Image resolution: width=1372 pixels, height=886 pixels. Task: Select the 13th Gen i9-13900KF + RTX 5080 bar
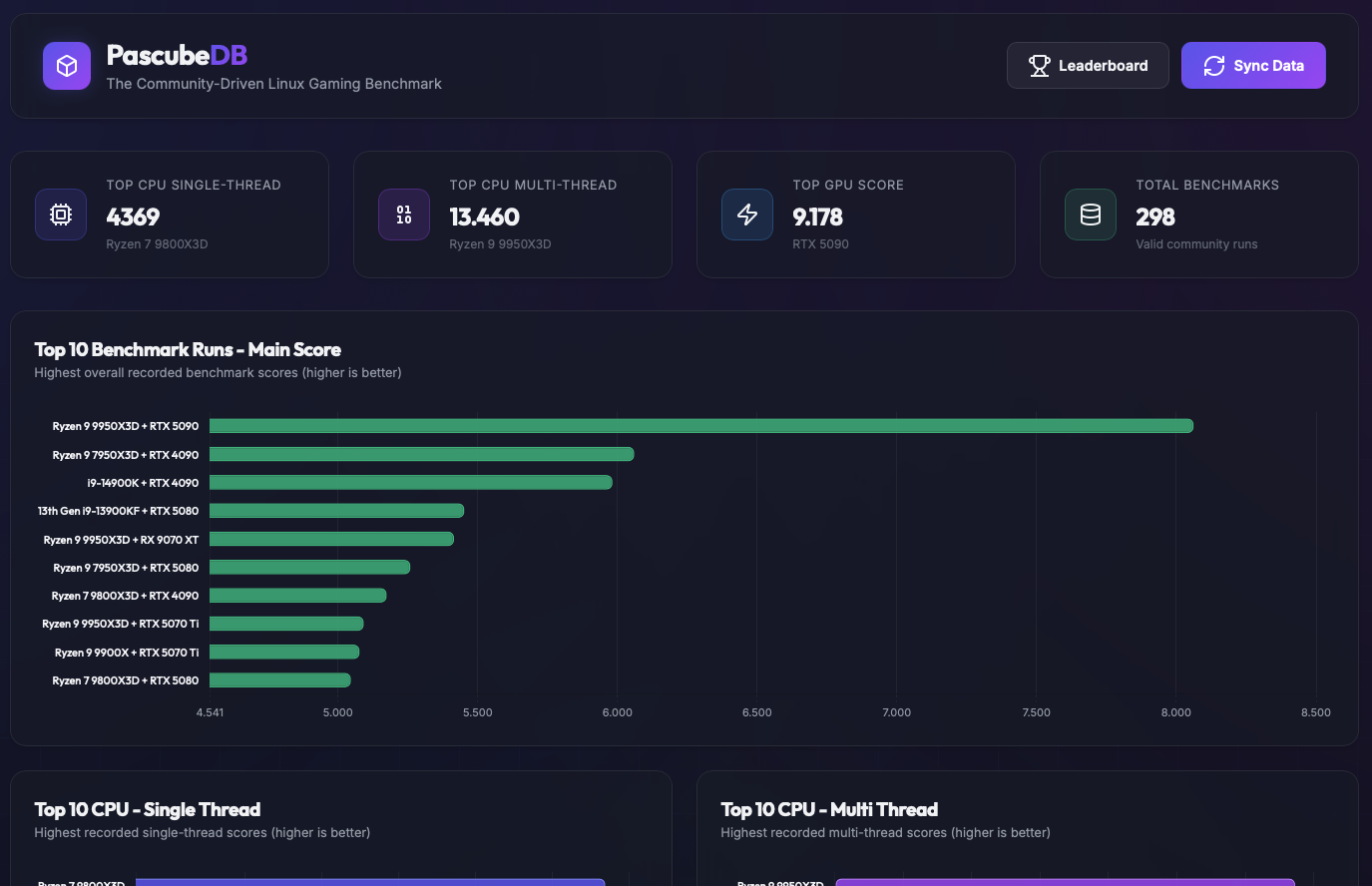[x=337, y=511]
